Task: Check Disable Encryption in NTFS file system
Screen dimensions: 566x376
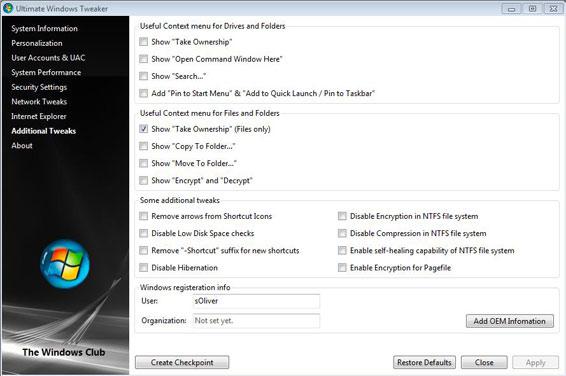Action: pos(342,216)
